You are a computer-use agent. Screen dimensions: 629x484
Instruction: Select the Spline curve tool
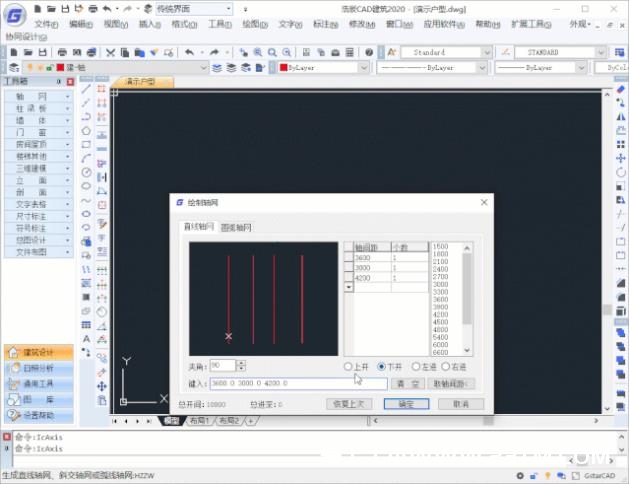pos(86,200)
